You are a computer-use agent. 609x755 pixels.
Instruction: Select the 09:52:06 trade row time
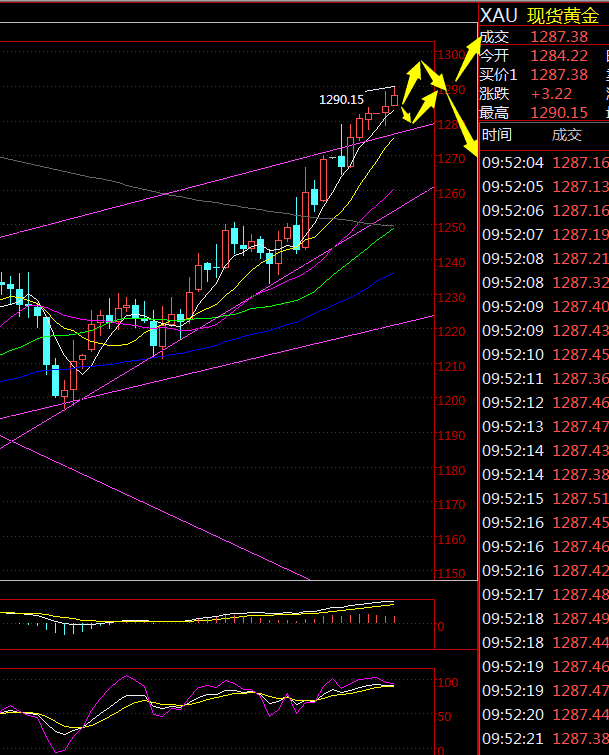pos(513,211)
